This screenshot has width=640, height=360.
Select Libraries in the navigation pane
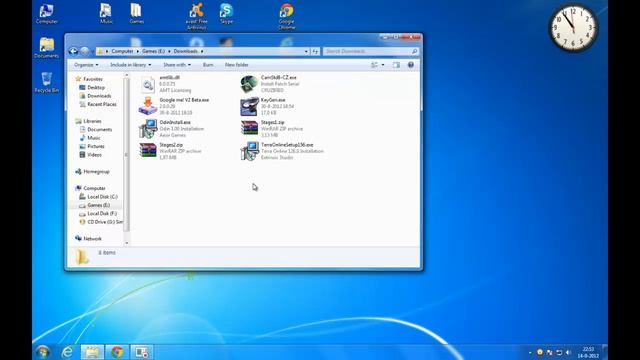coord(92,121)
